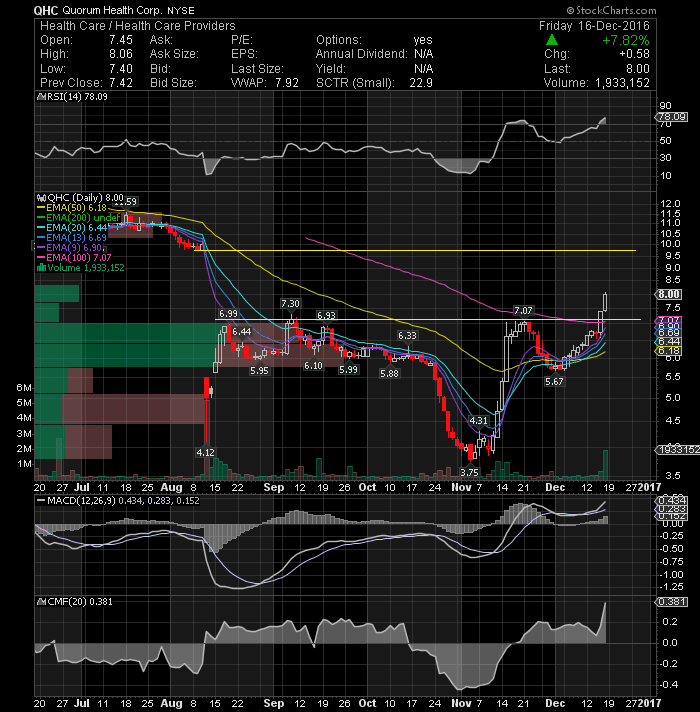Click the tall green final volume bar
This screenshot has height=712, width=700.
pyautogui.click(x=605, y=465)
